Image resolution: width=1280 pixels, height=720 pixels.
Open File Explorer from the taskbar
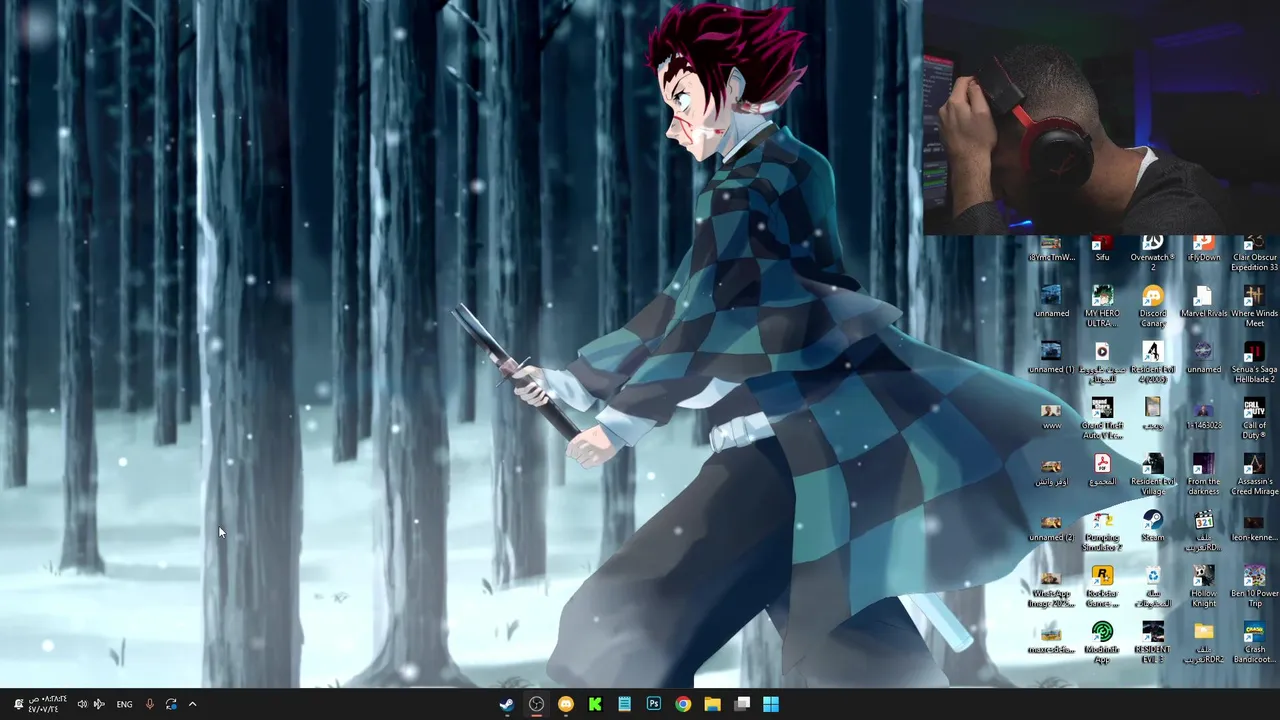click(x=712, y=704)
